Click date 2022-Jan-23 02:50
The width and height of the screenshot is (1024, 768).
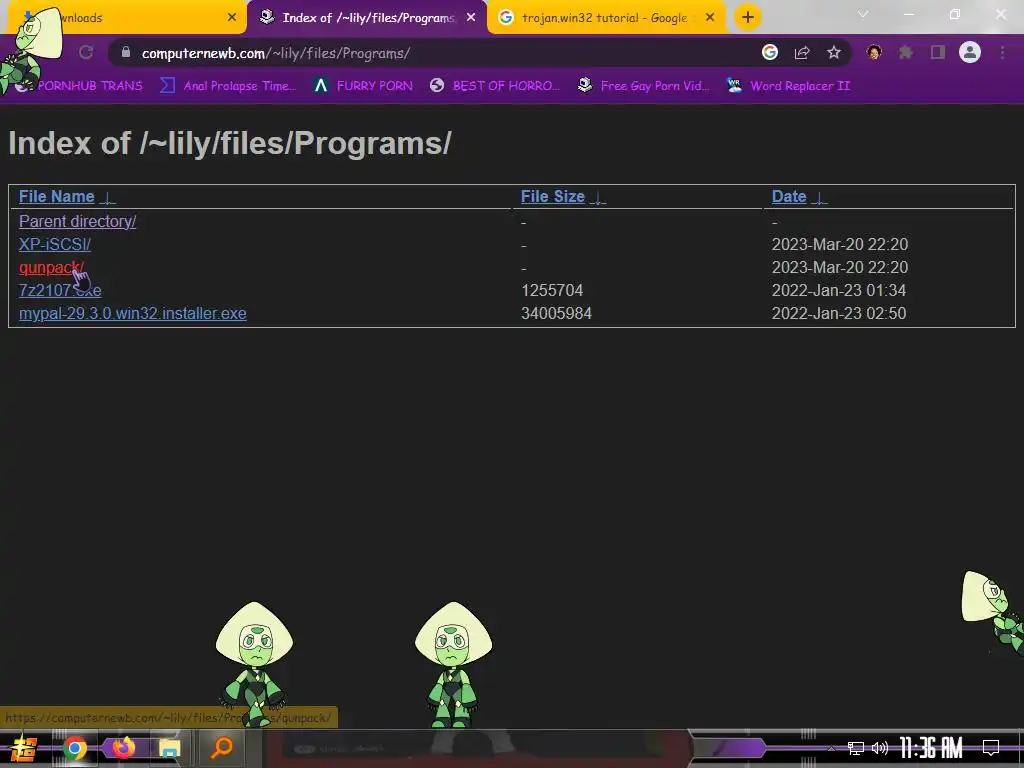[839, 313]
